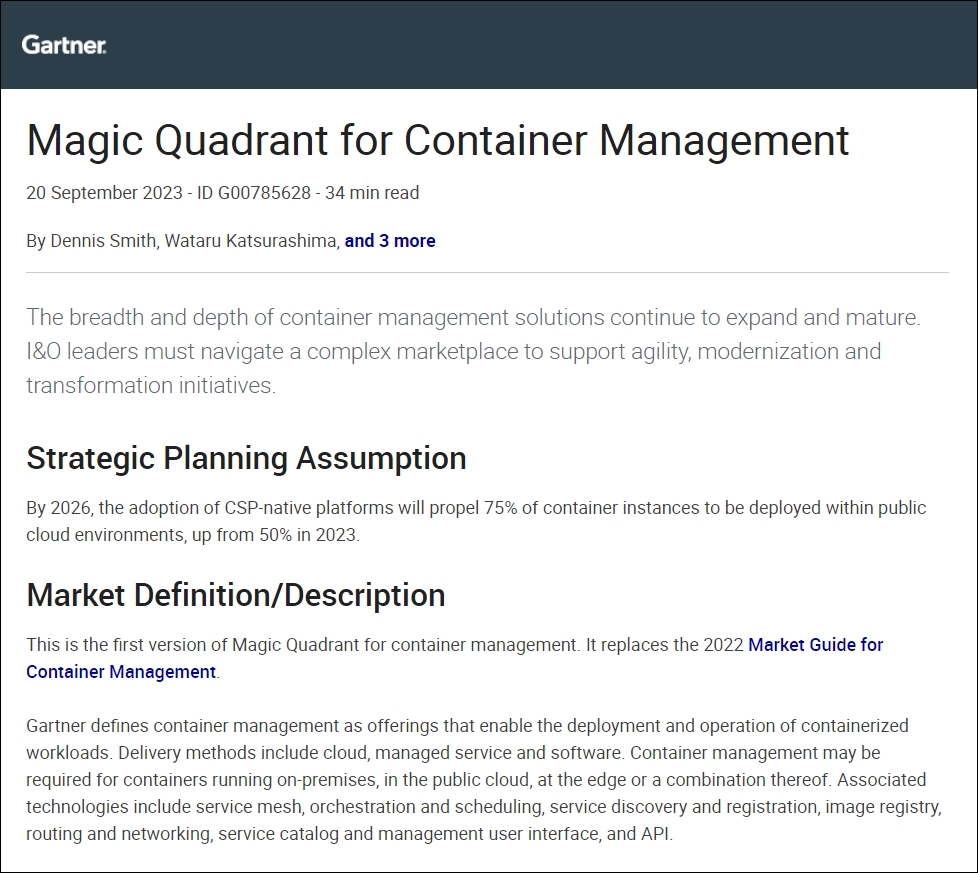Click the document ID G00785628
This screenshot has height=873, width=978.
[252, 193]
